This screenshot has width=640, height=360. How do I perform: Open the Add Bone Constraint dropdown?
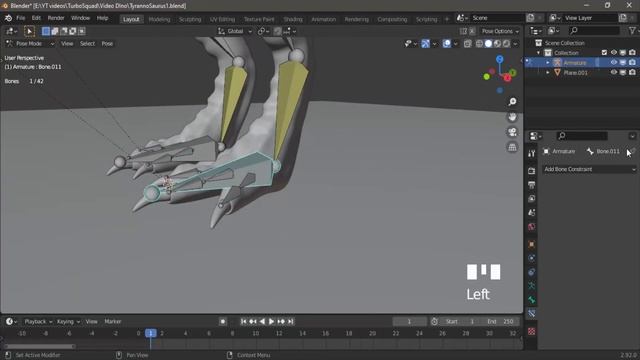click(x=589, y=169)
